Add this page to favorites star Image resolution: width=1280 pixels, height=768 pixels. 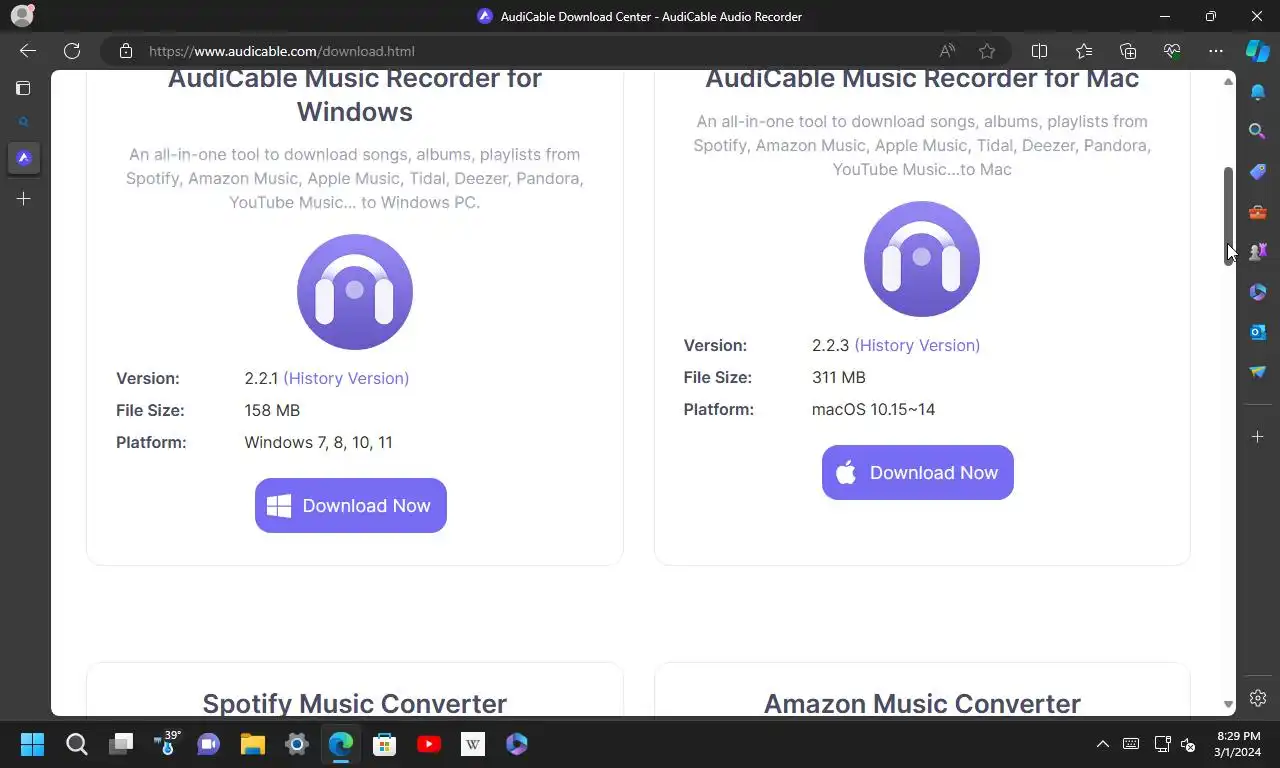tap(987, 51)
